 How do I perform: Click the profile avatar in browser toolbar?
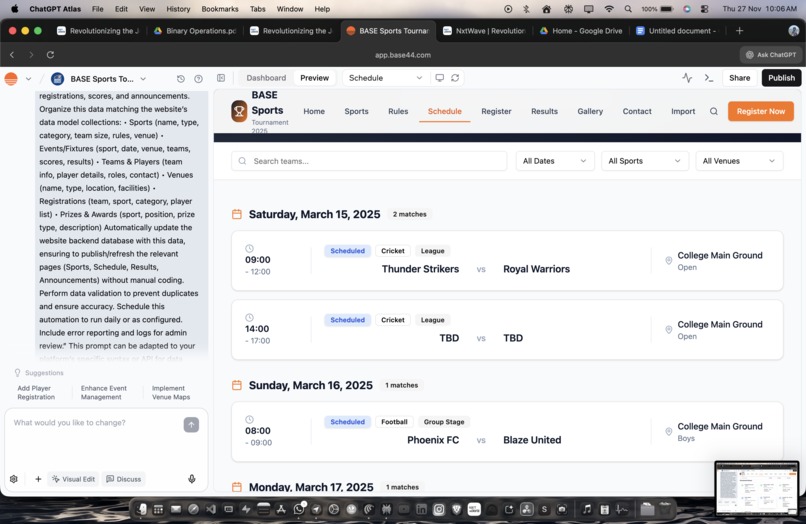click(794, 31)
